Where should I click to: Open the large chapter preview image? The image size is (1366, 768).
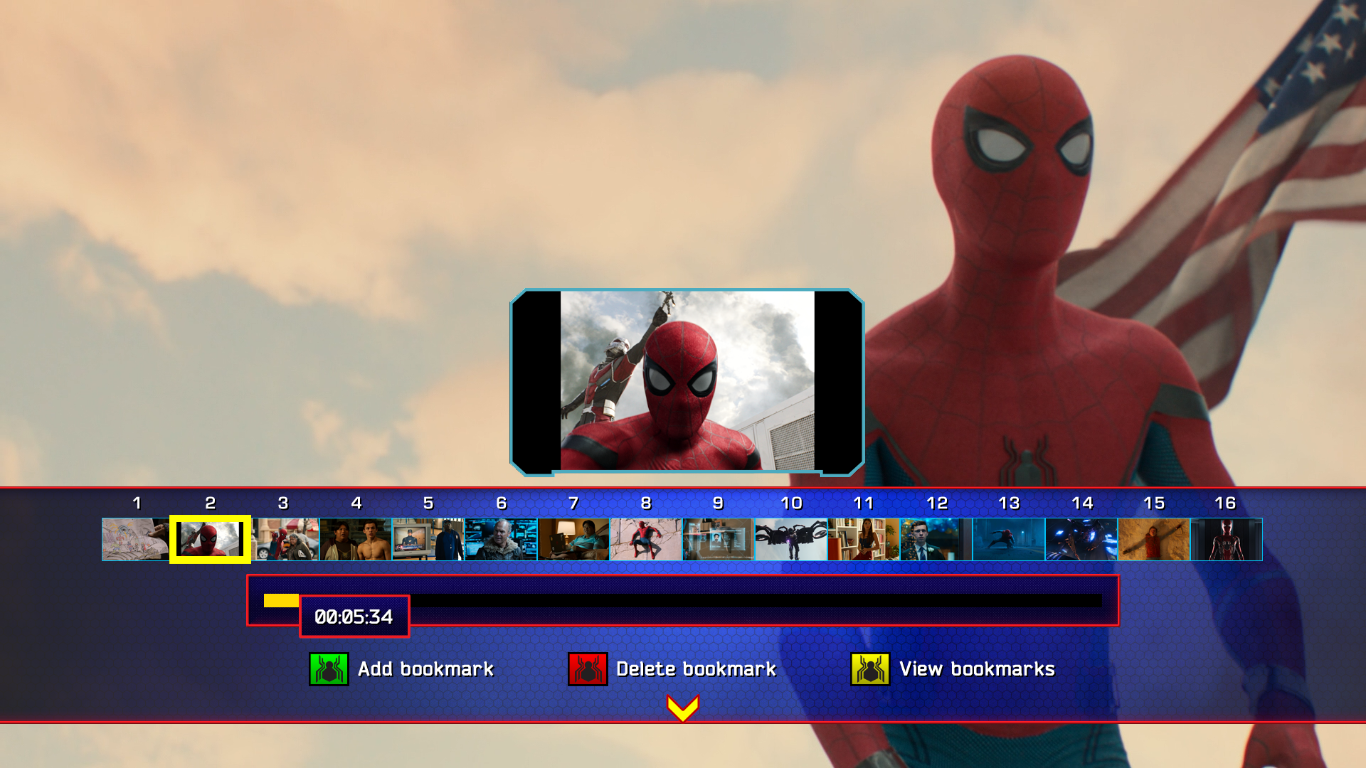click(x=687, y=382)
